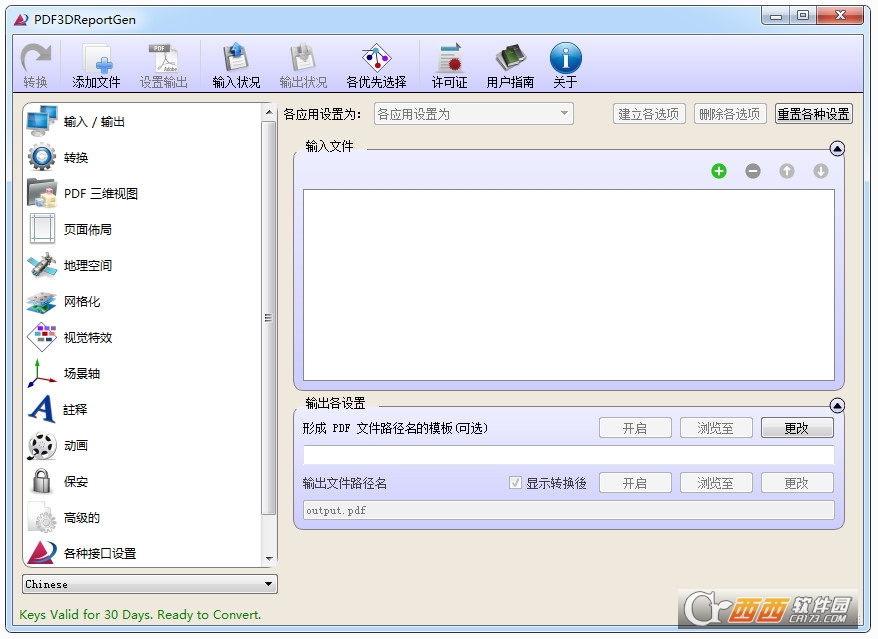Open 各优先选择 preferences toolbar icon
This screenshot has height=639, width=878.
[376, 58]
